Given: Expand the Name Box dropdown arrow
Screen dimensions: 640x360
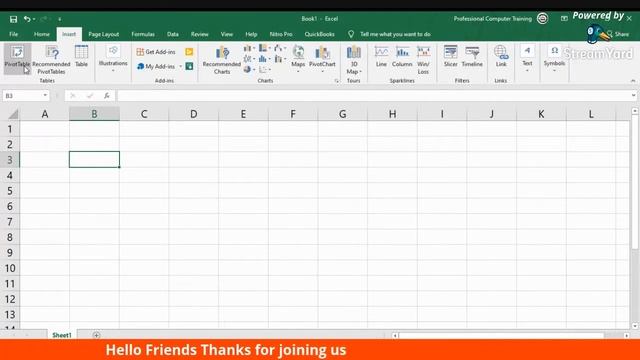Looking at the screenshot, I should point(44,96).
